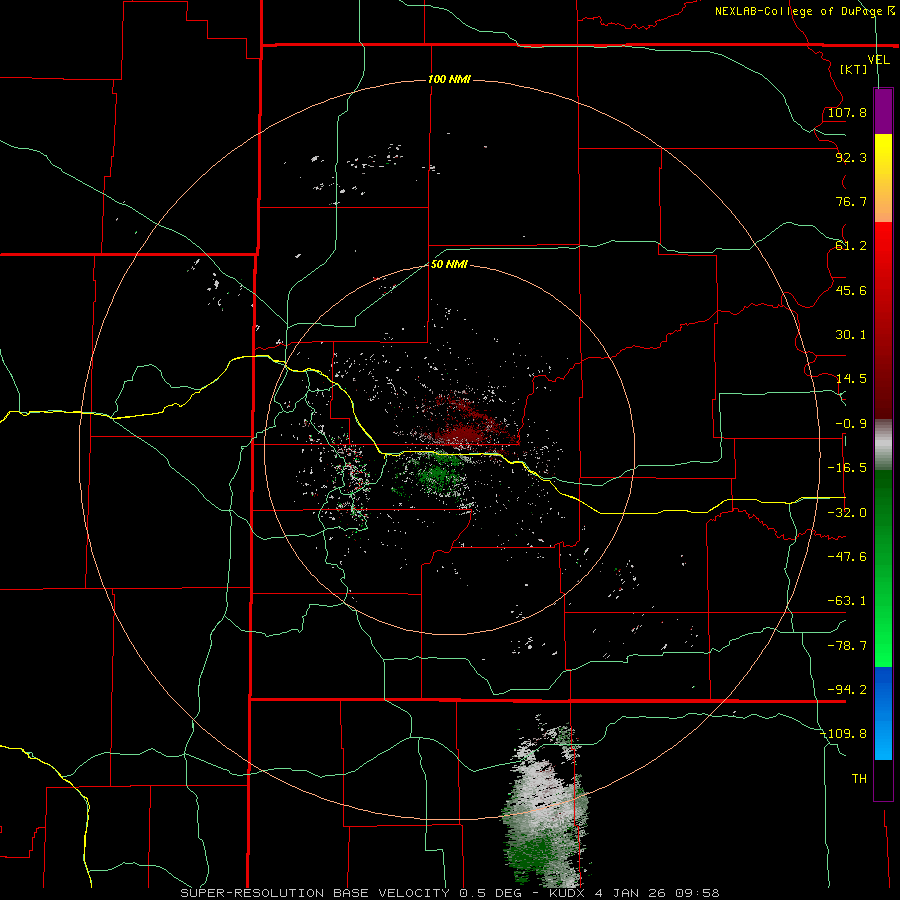Click the 92.3 velocity scale value
Image resolution: width=900 pixels, height=900 pixels.
point(851,157)
